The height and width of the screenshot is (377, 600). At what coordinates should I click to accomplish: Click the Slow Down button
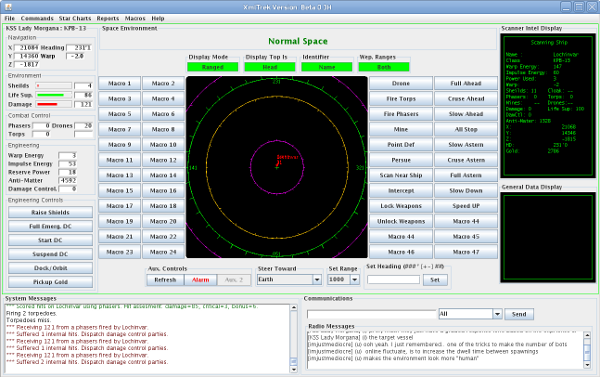coord(466,191)
